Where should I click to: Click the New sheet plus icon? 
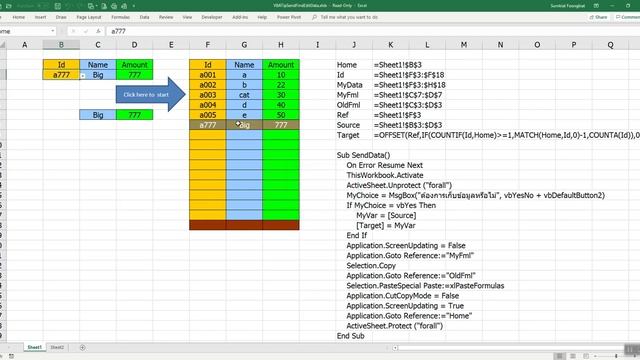click(x=82, y=347)
